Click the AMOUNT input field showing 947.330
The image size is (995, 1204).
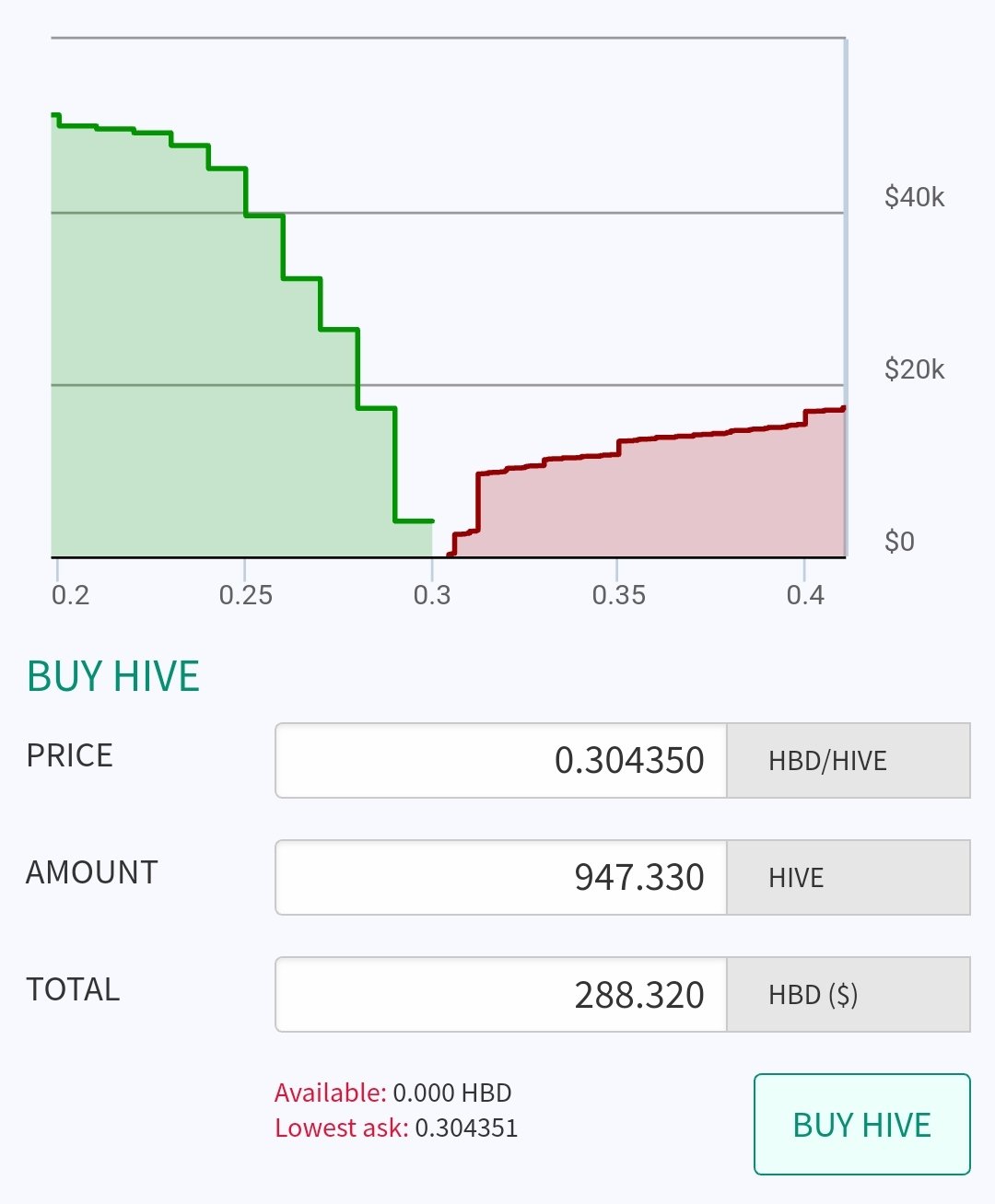click(501, 878)
